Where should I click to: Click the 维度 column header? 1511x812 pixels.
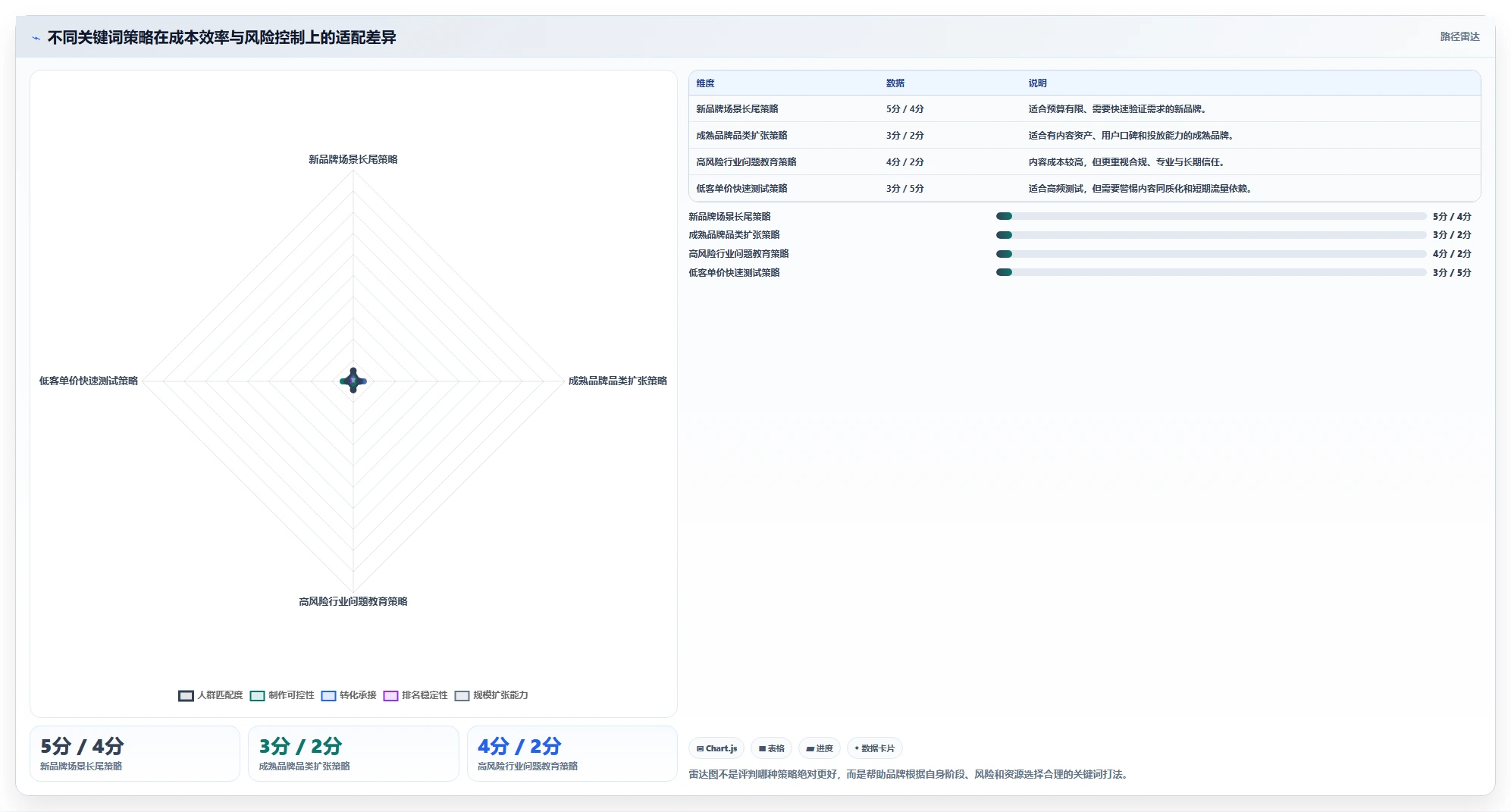(x=705, y=83)
